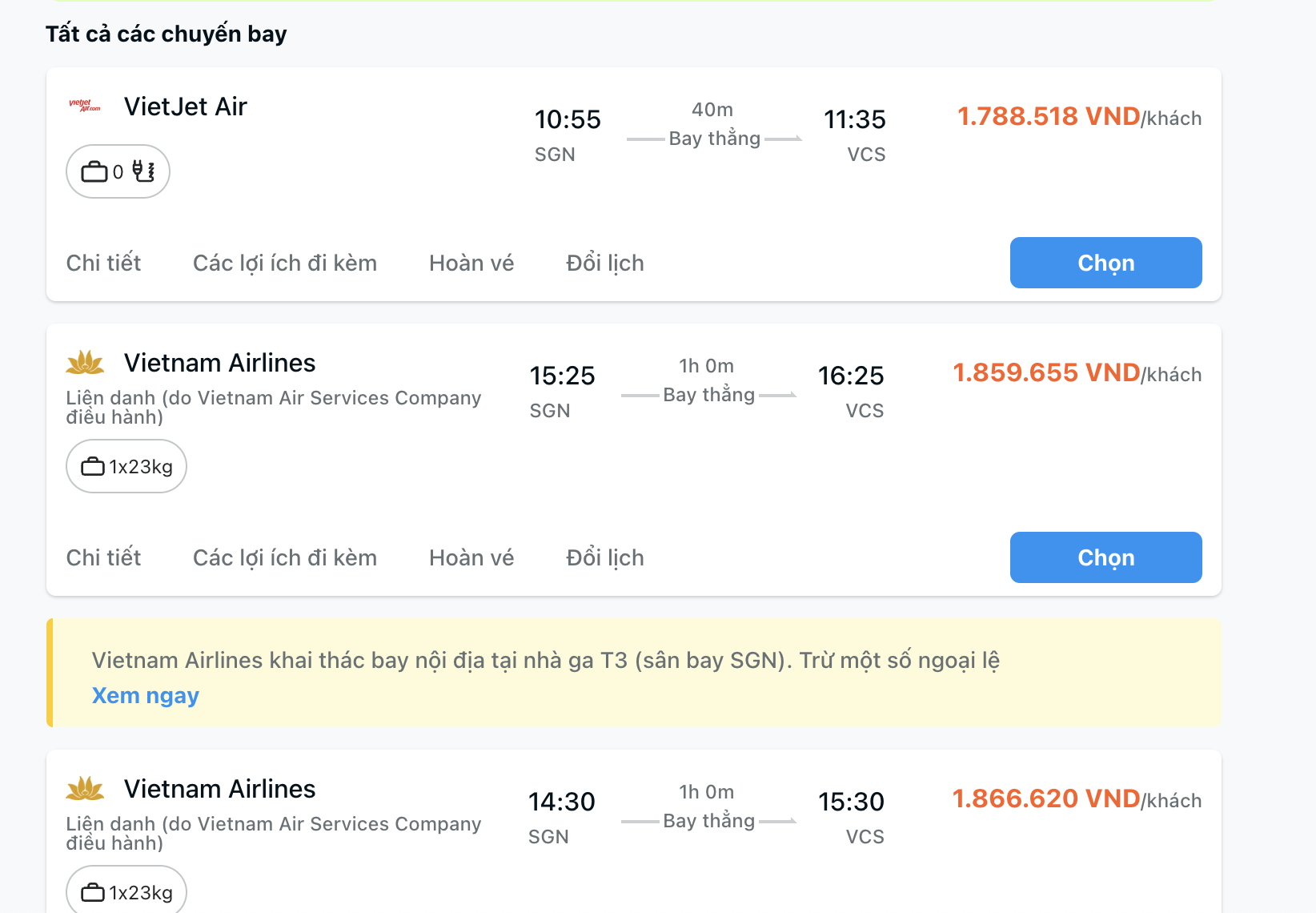
Task: Click Vietnam Airlines lotus logo on 14:30 flight
Action: click(x=85, y=789)
